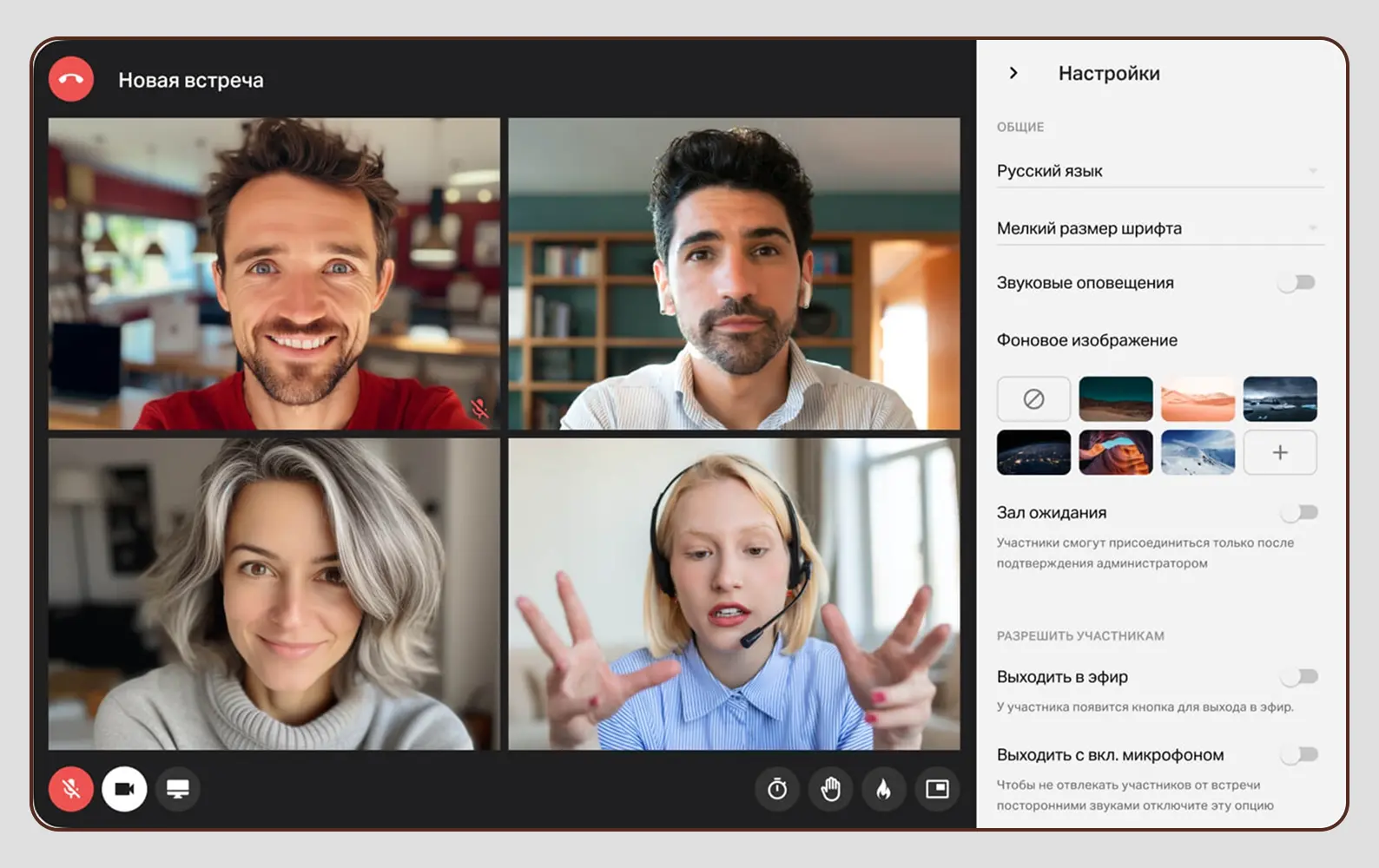Viewport: 1379px width, 868px height.
Task: Pick the red canyon background thumbnail
Action: click(1116, 452)
